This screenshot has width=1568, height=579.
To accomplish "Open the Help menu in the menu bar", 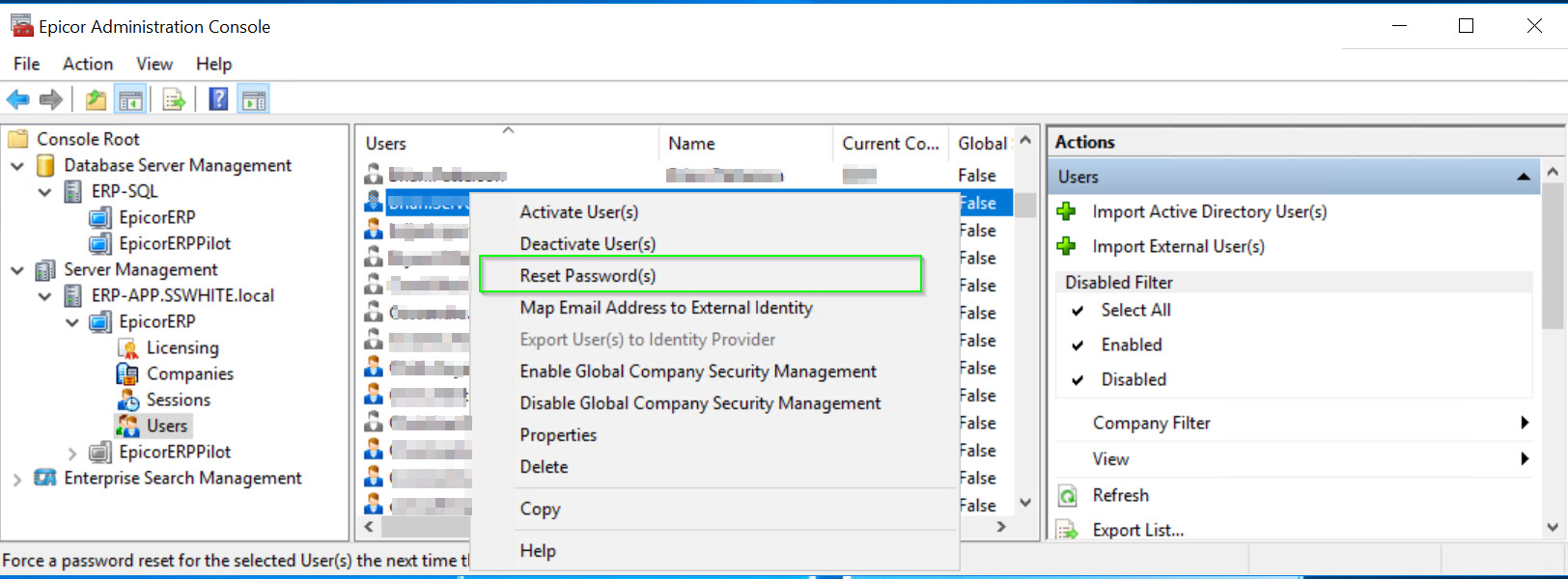I will [213, 64].
